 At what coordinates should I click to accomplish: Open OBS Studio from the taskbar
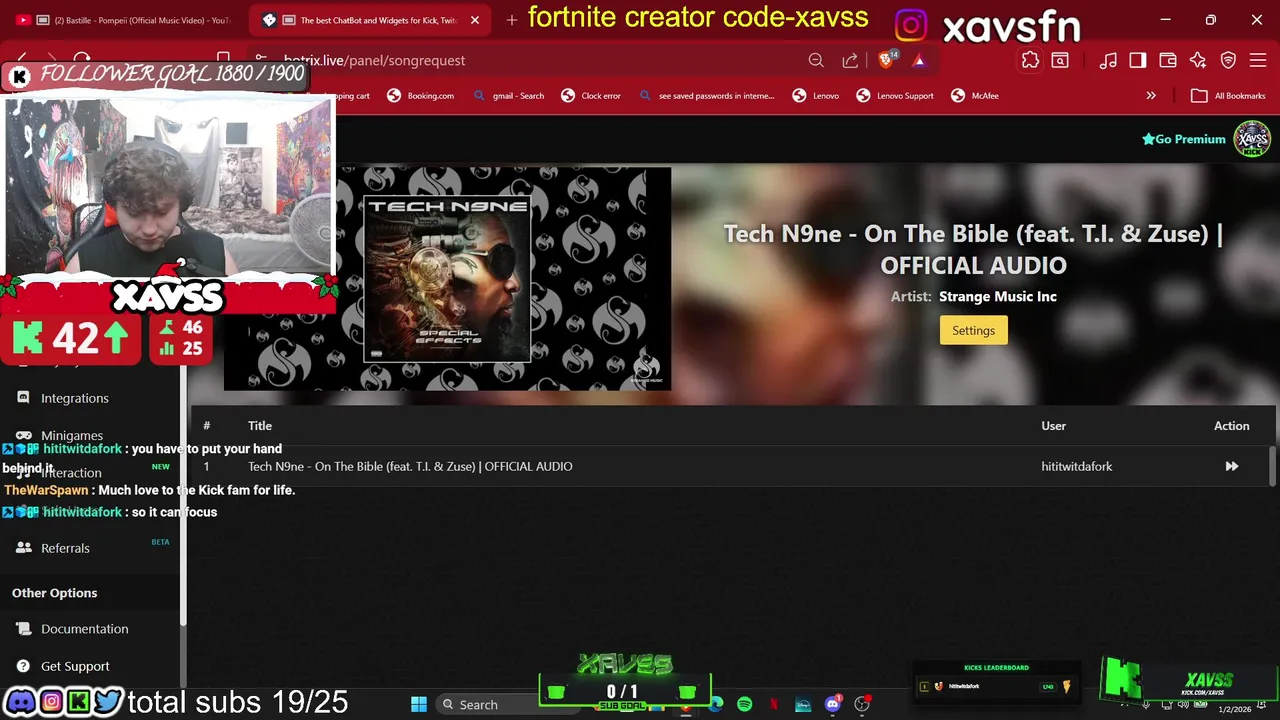coord(861,704)
